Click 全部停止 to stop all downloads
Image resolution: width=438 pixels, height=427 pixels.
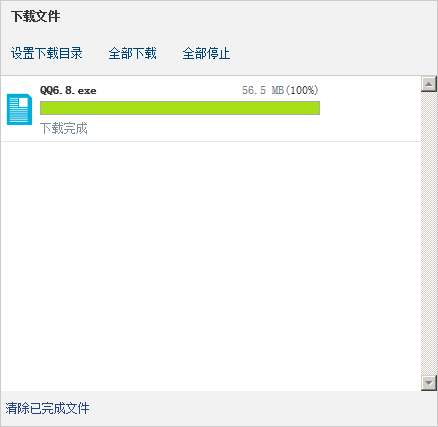206,53
